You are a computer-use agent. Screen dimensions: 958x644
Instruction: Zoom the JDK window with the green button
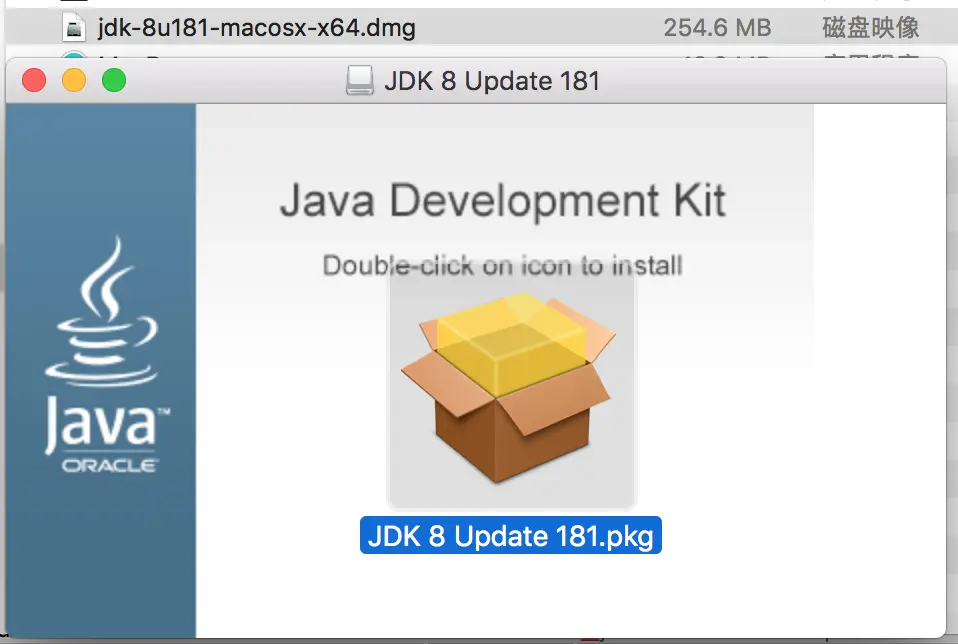[x=114, y=80]
